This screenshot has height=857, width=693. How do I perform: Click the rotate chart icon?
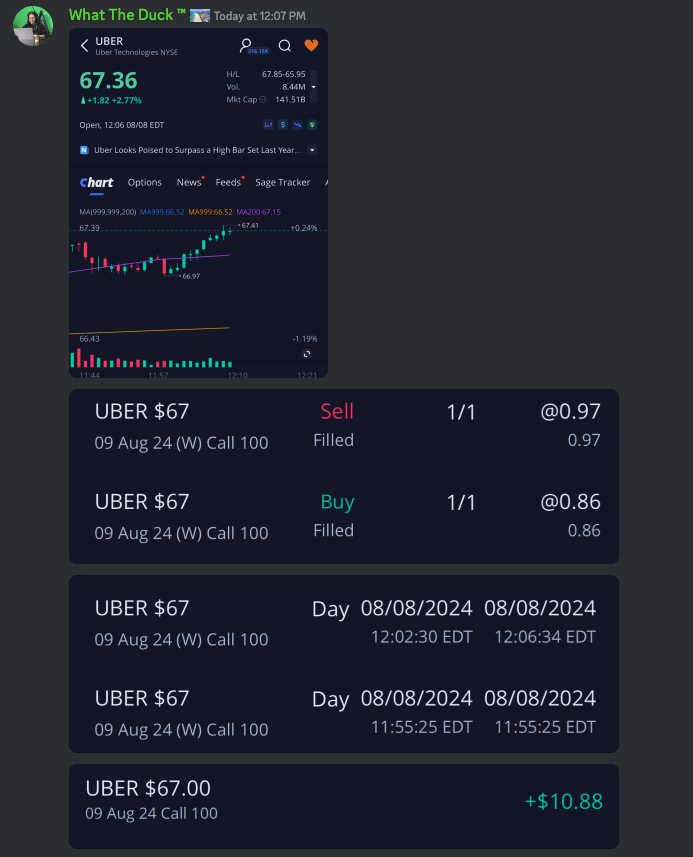[307, 354]
